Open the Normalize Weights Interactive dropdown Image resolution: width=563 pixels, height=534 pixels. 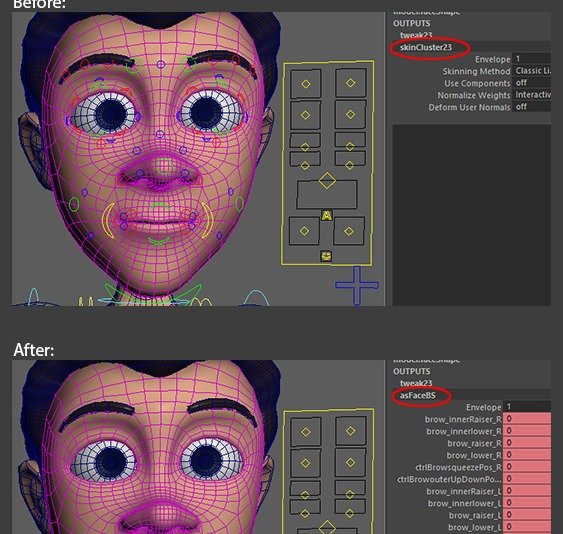pyautogui.click(x=532, y=95)
